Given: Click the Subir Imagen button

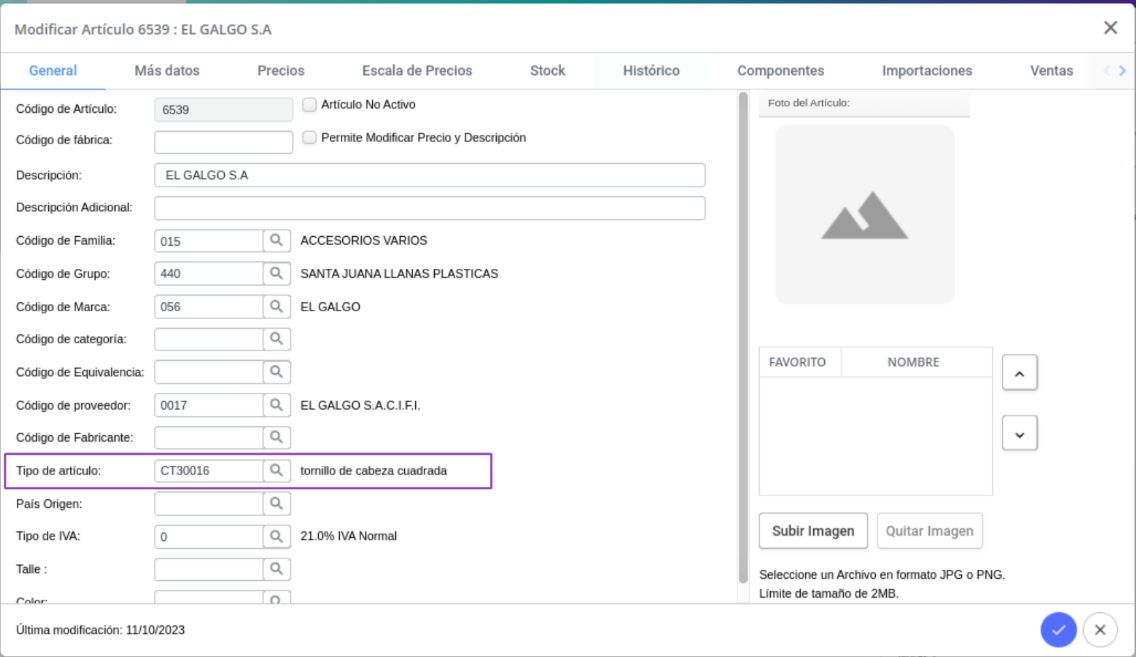Looking at the screenshot, I should pyautogui.click(x=813, y=531).
